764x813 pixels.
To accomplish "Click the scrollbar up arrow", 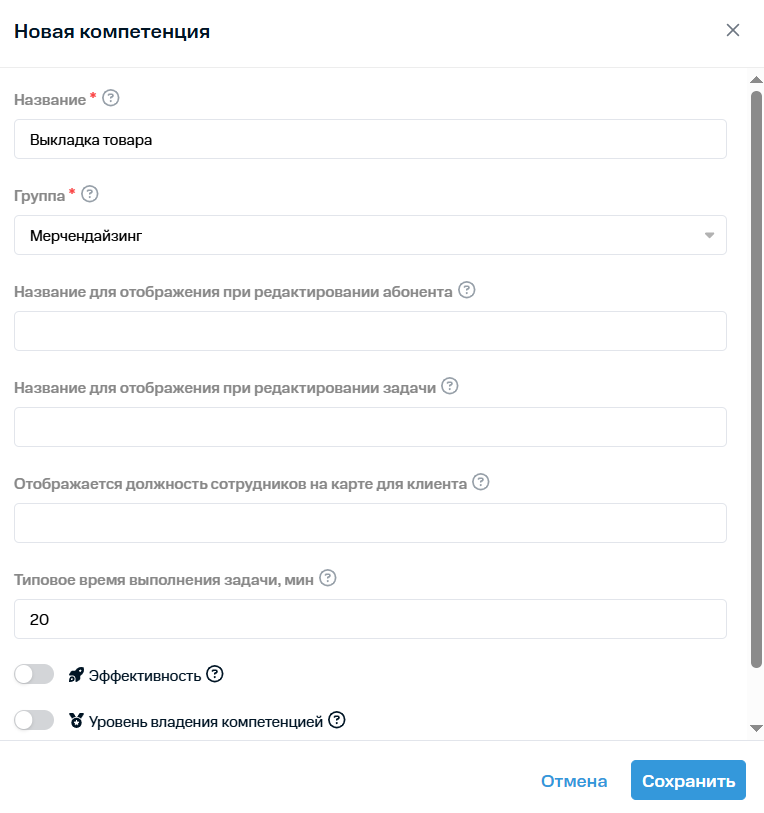I will 756,79.
